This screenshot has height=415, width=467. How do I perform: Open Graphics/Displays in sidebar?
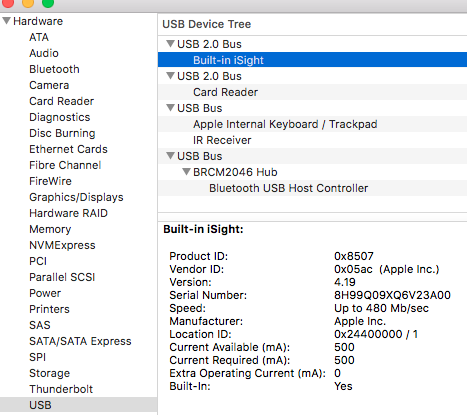pyautogui.click(x=76, y=197)
